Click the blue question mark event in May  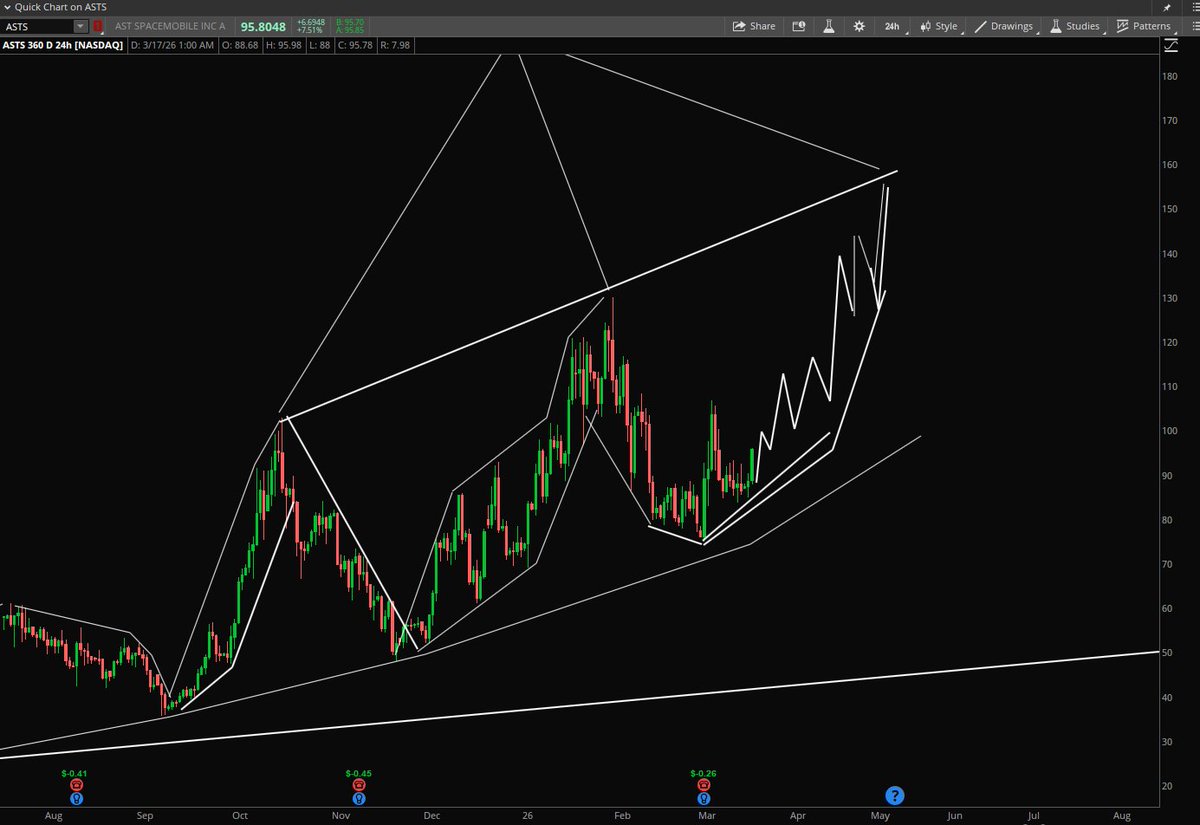coord(895,796)
